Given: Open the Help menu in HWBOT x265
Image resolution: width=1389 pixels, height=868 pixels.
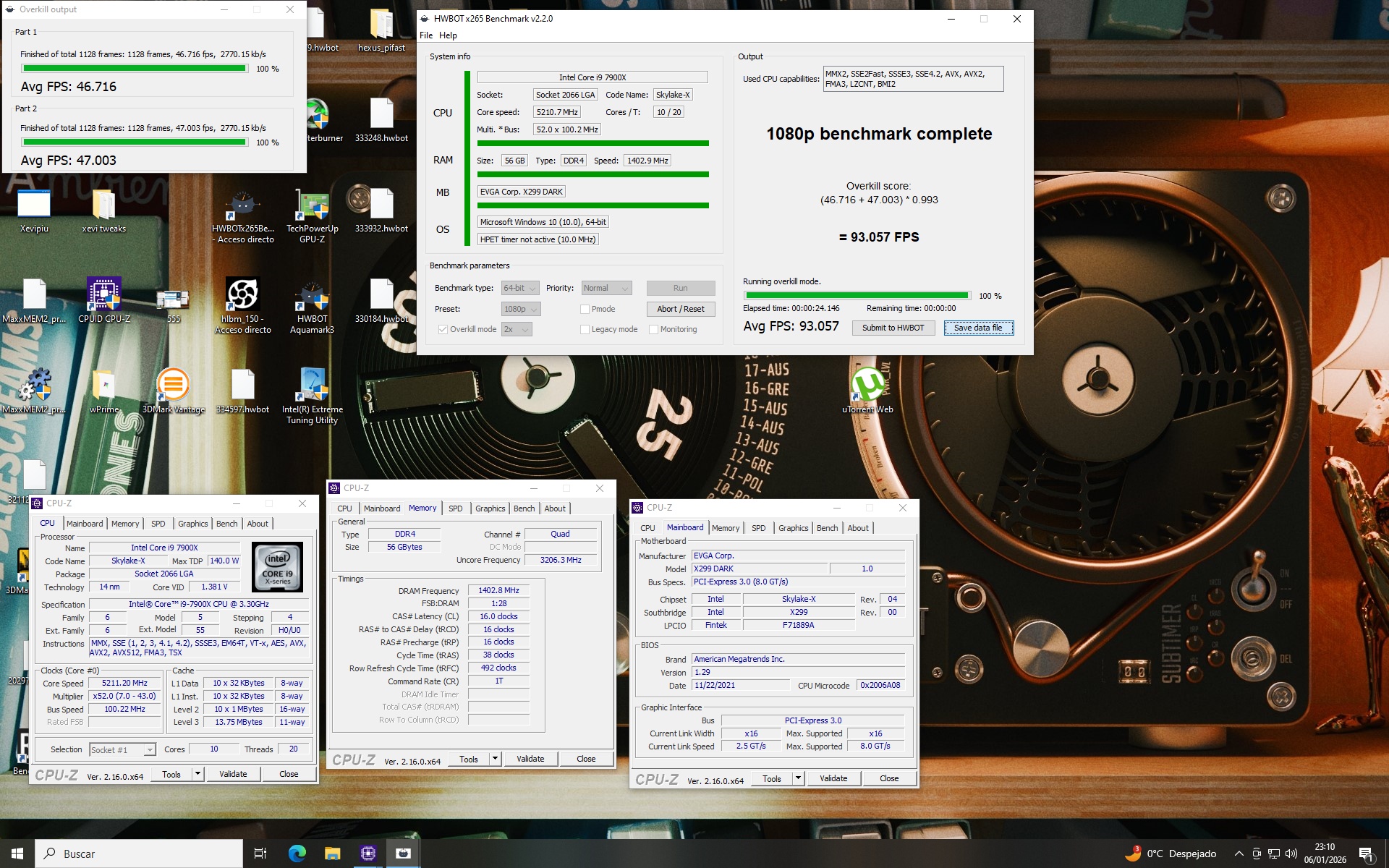Looking at the screenshot, I should [448, 35].
